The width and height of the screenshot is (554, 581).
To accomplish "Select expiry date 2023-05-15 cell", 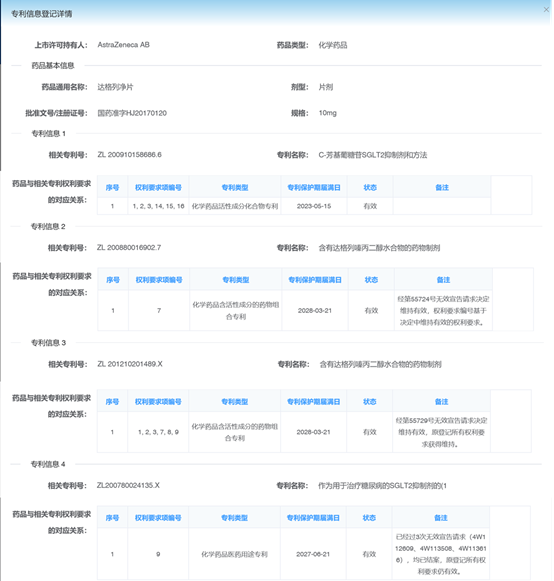I will 314,206.
